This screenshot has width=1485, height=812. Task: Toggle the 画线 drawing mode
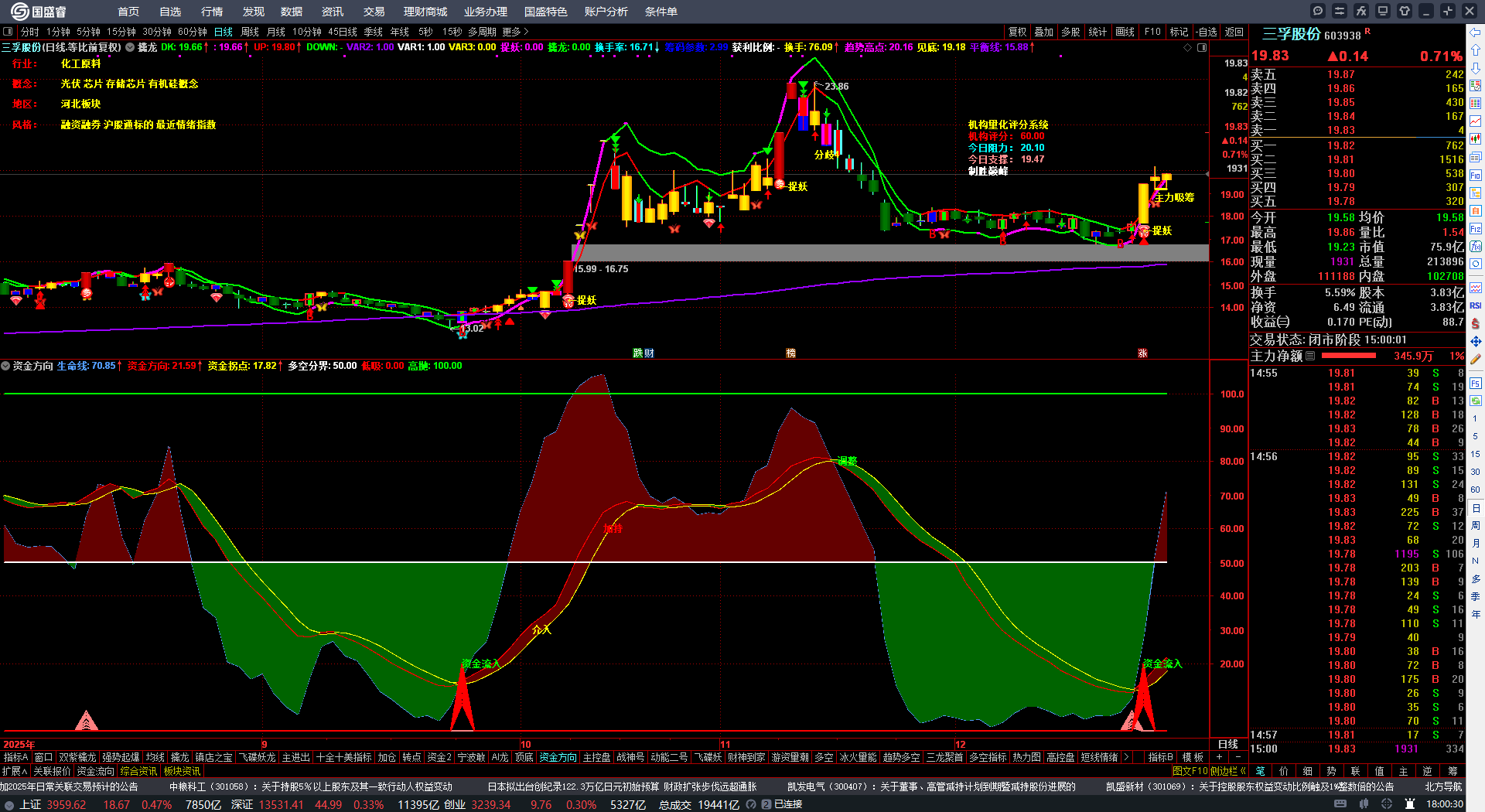click(x=1125, y=32)
